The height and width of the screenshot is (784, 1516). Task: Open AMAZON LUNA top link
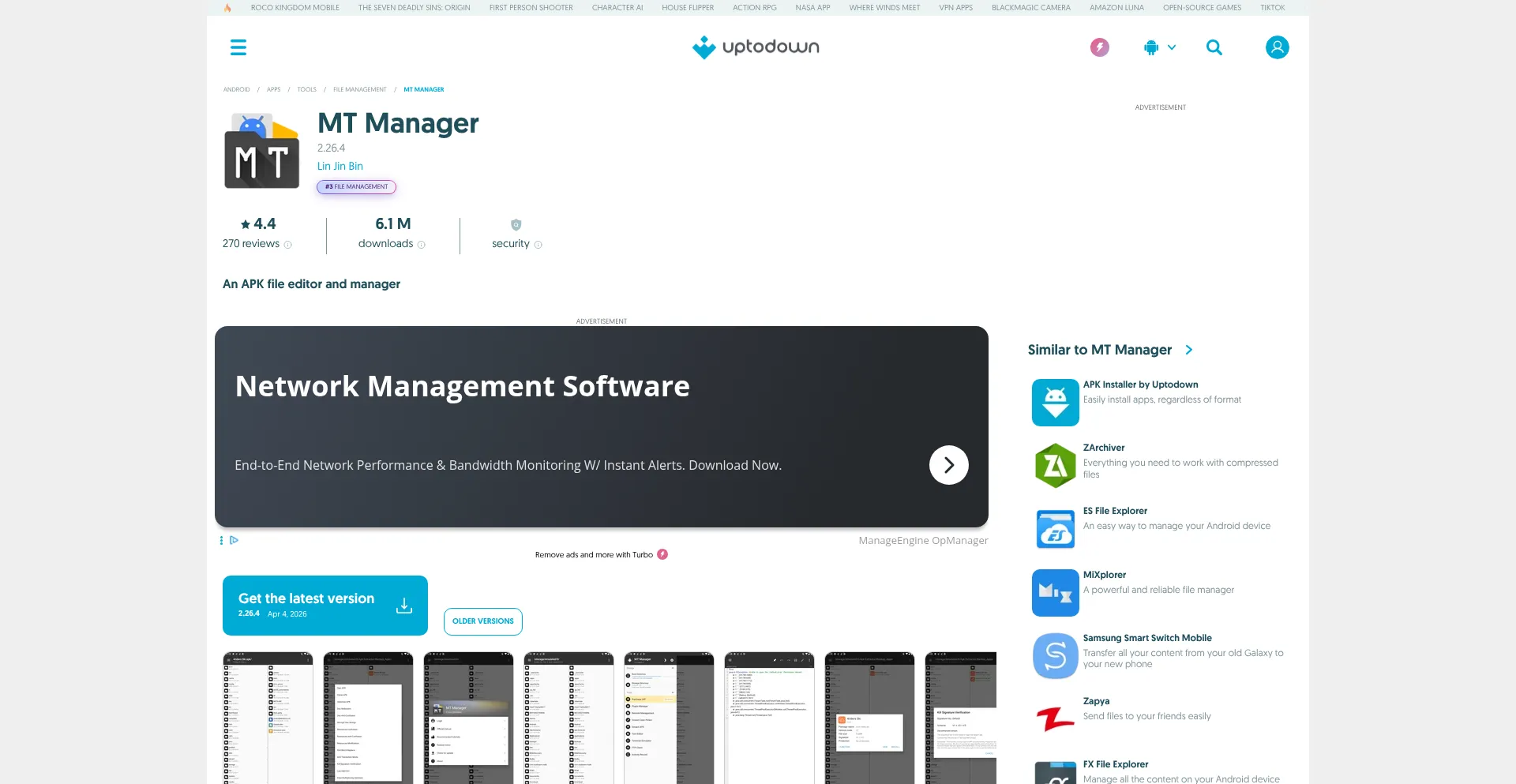1117,8
